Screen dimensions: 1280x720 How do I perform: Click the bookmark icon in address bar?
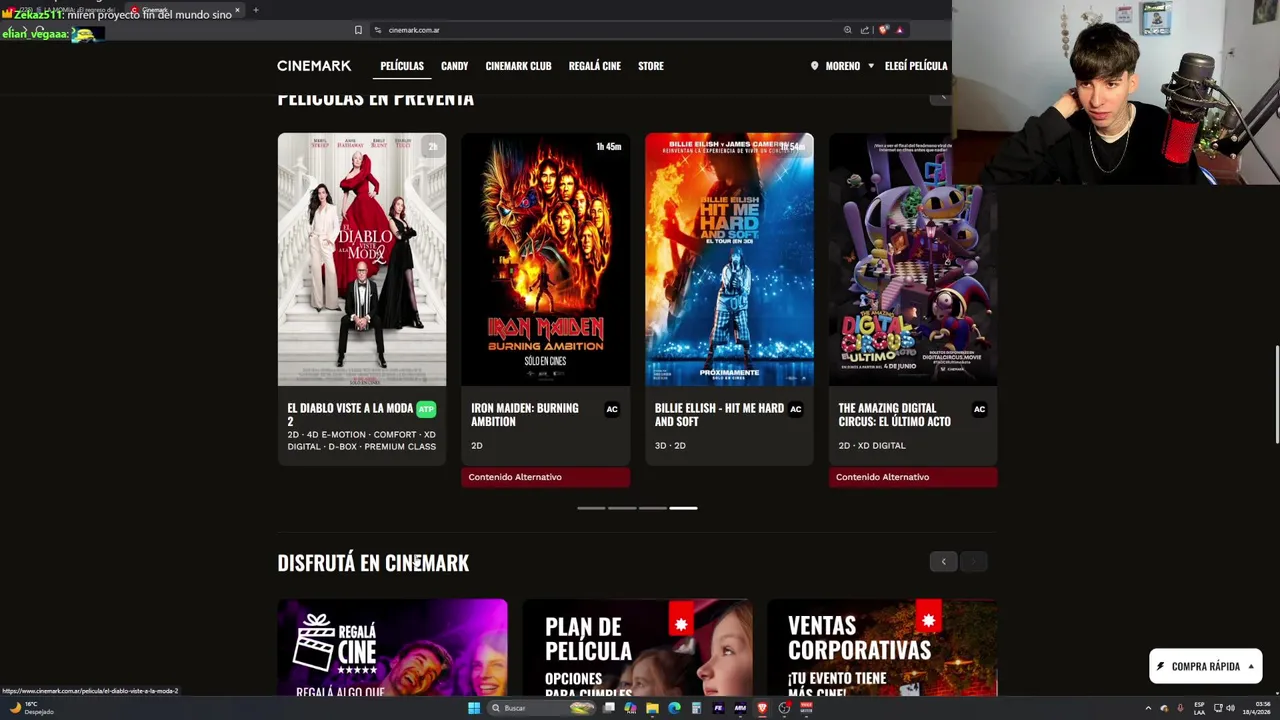pyautogui.click(x=358, y=30)
